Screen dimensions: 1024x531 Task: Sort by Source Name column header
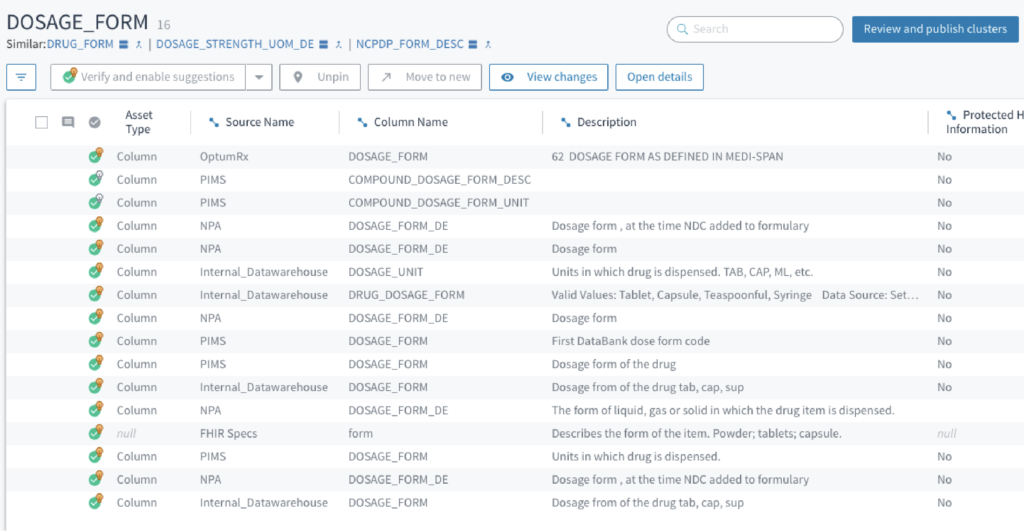coord(260,122)
